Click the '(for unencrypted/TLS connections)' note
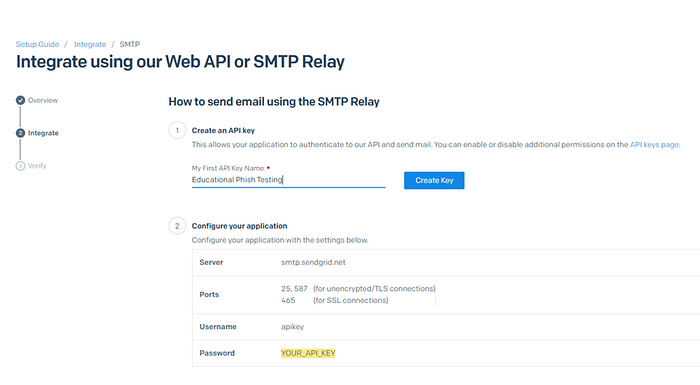Image resolution: width=700 pixels, height=385 pixels. [x=374, y=289]
